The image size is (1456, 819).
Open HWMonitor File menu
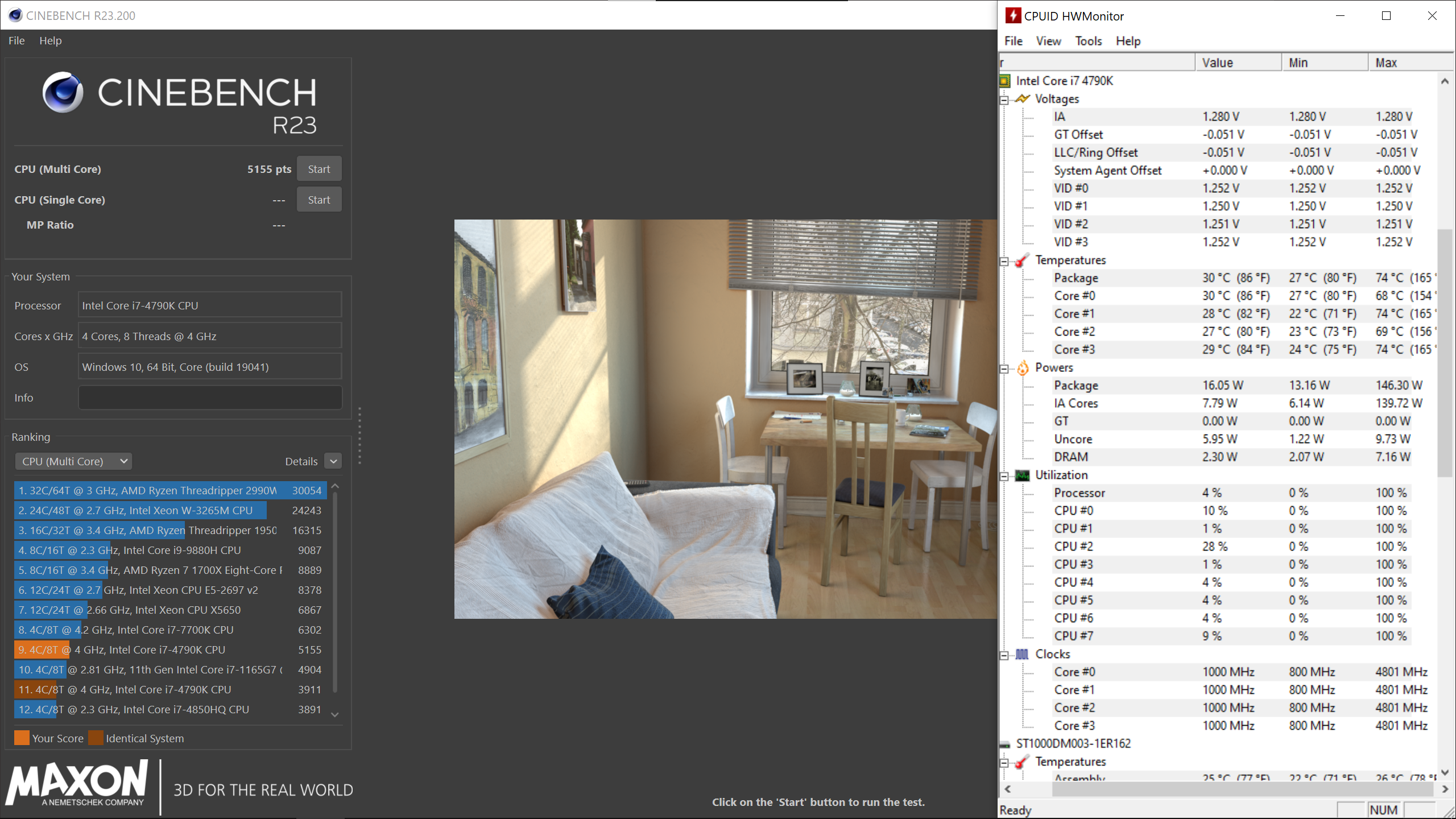(1013, 41)
